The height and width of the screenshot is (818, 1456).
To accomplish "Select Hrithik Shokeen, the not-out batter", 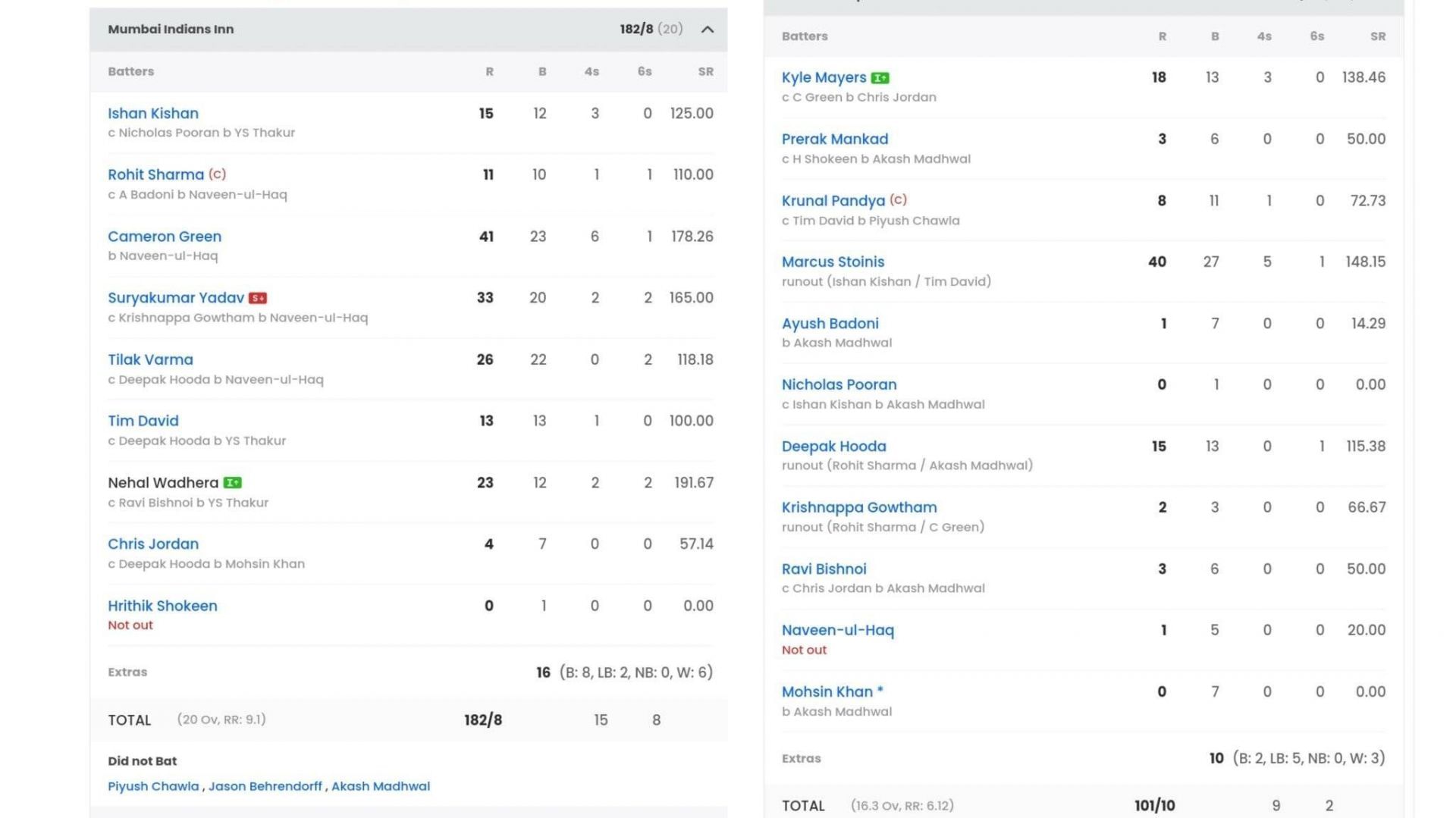I will coord(162,605).
